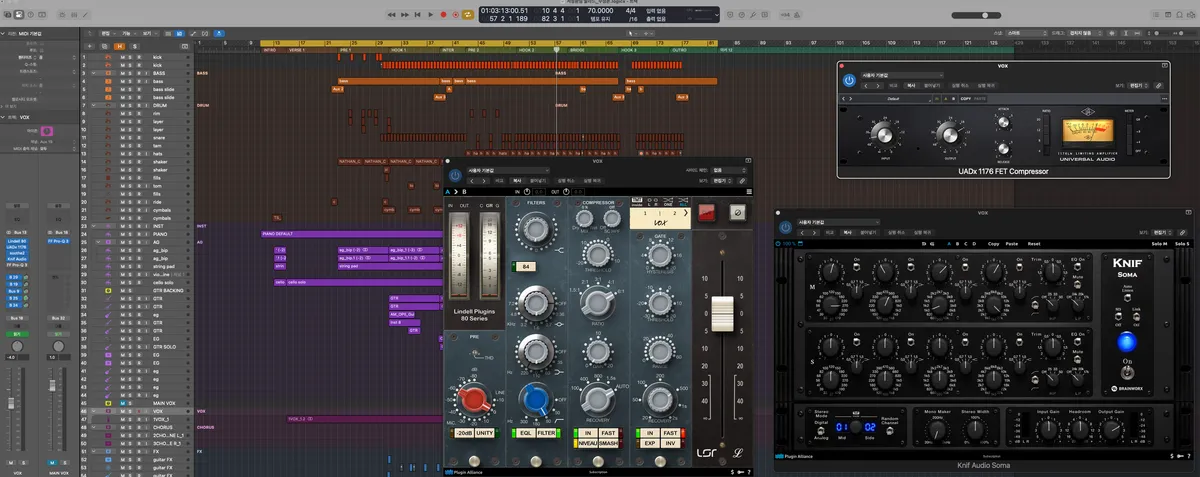
Task: Click the transport Fast Forward button
Action: 404,15
